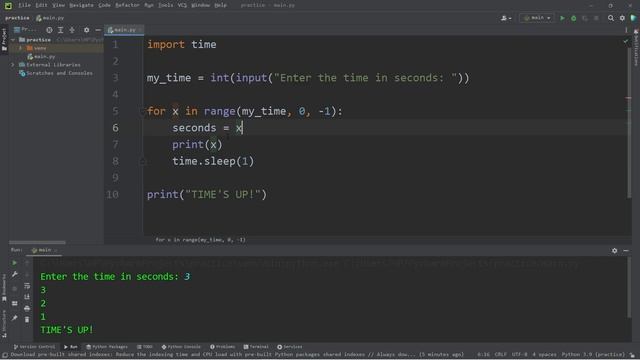Screen dimensions: 640x360
Task: Toggle the Notifications side tab
Action: (x=636, y=47)
